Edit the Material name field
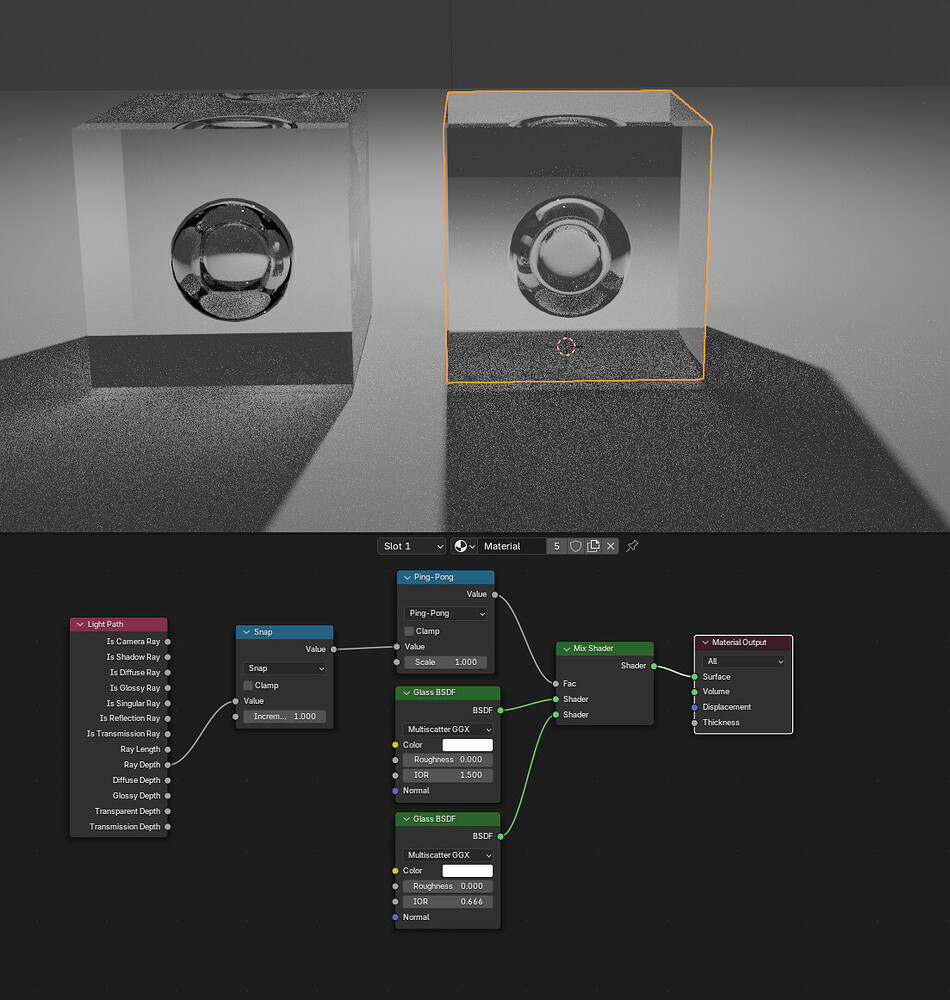950x1000 pixels. [x=512, y=546]
